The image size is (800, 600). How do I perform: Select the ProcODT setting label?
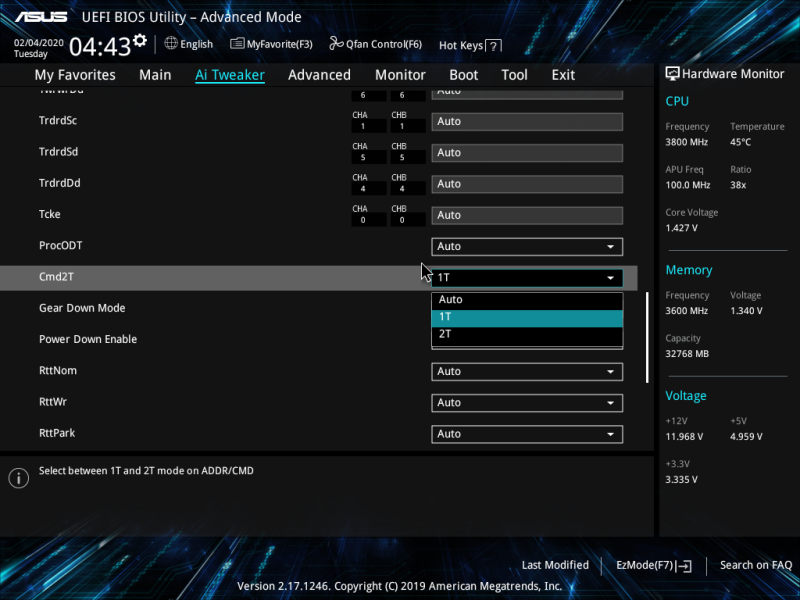click(x=61, y=245)
